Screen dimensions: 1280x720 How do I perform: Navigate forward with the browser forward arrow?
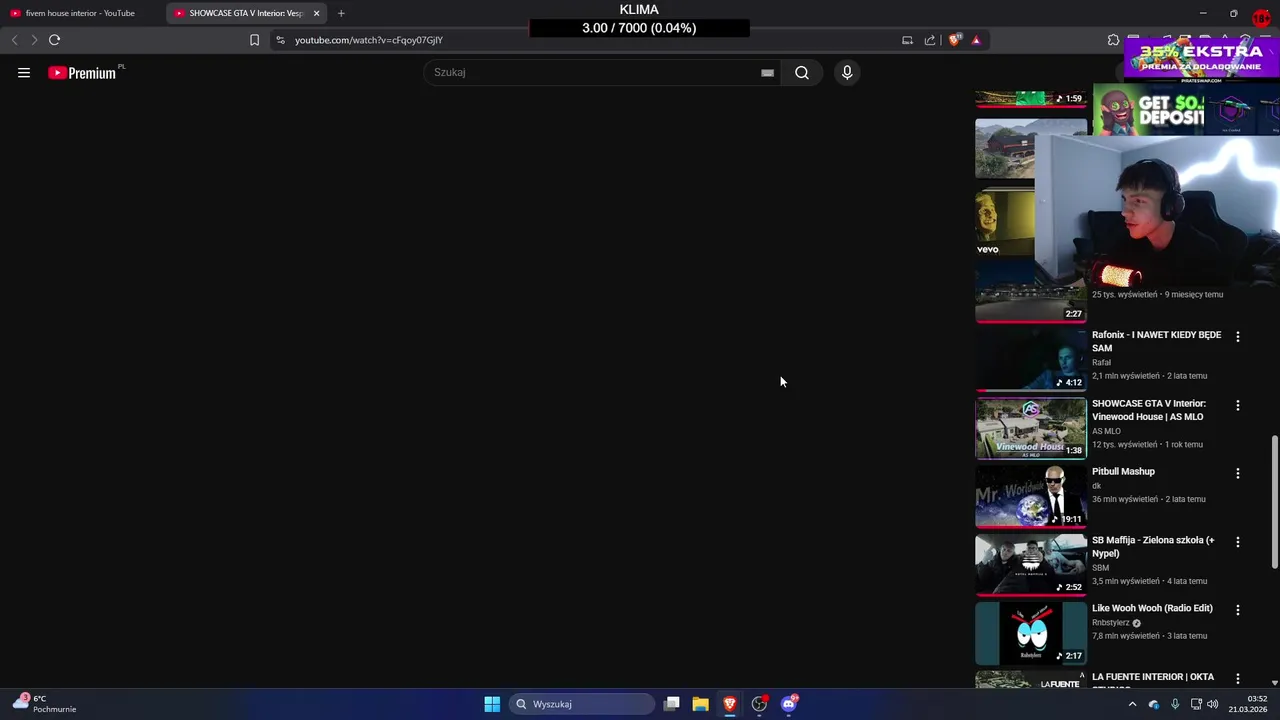tap(34, 40)
